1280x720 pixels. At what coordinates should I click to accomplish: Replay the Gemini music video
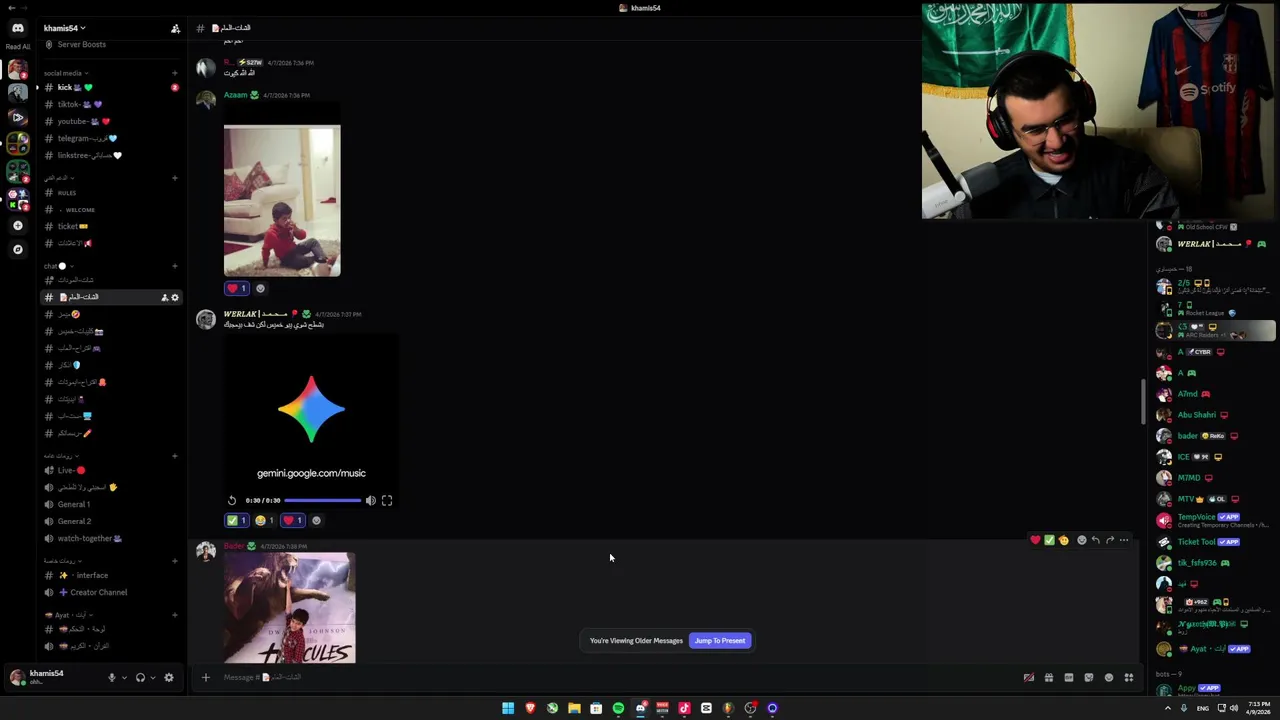click(232, 500)
